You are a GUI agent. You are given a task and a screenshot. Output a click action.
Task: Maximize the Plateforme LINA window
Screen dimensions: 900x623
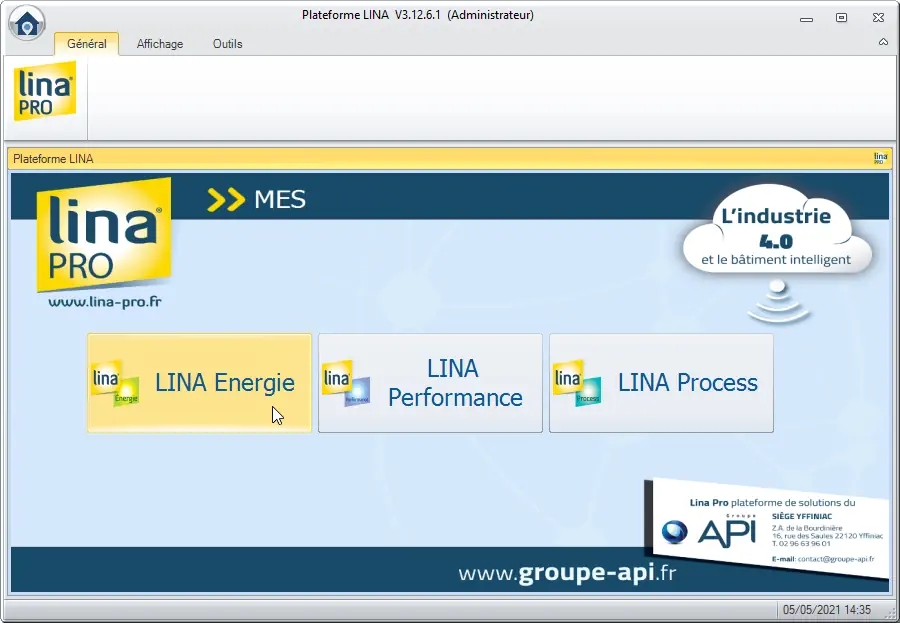point(841,18)
